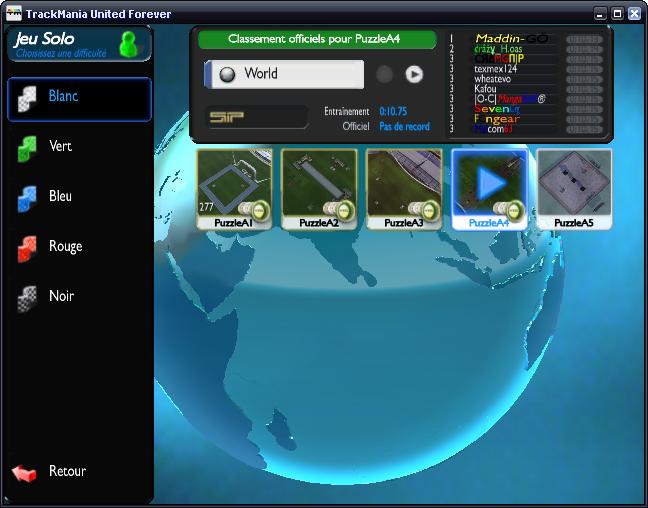Click the green player profile icon

[128, 44]
